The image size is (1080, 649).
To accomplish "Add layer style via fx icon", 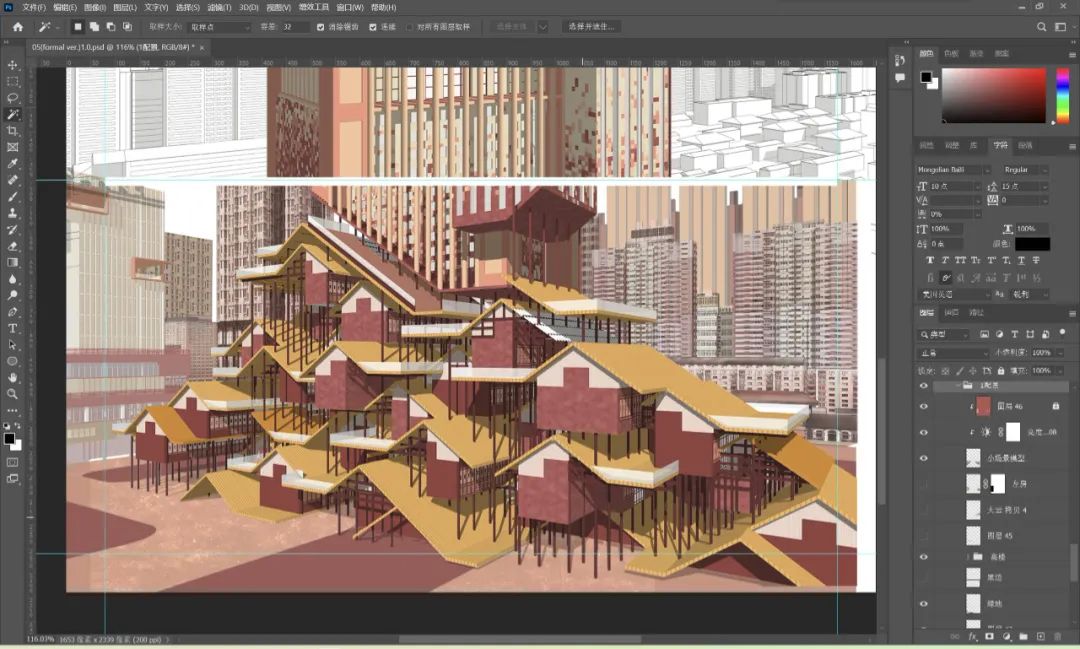I will (x=973, y=637).
